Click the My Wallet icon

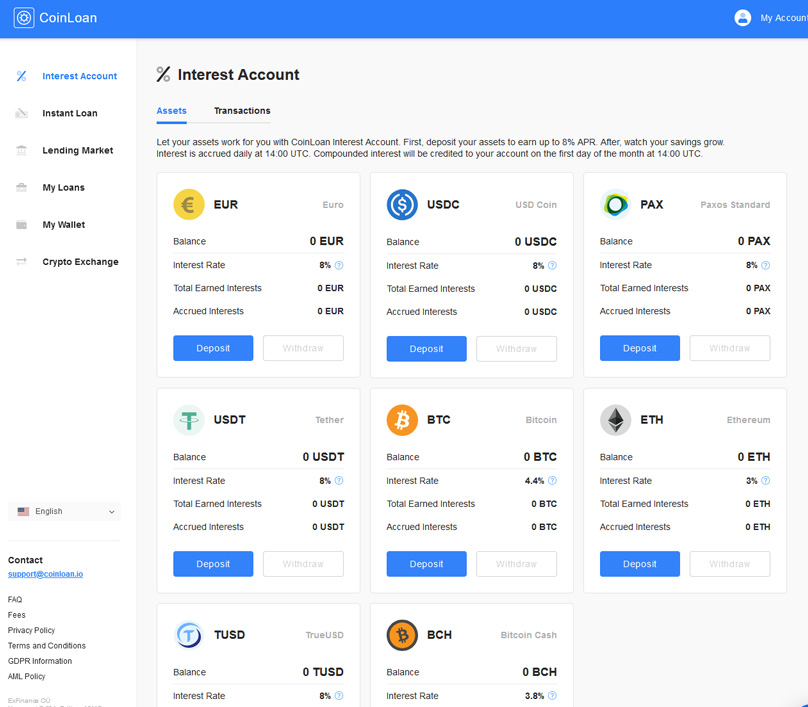[x=21, y=225]
